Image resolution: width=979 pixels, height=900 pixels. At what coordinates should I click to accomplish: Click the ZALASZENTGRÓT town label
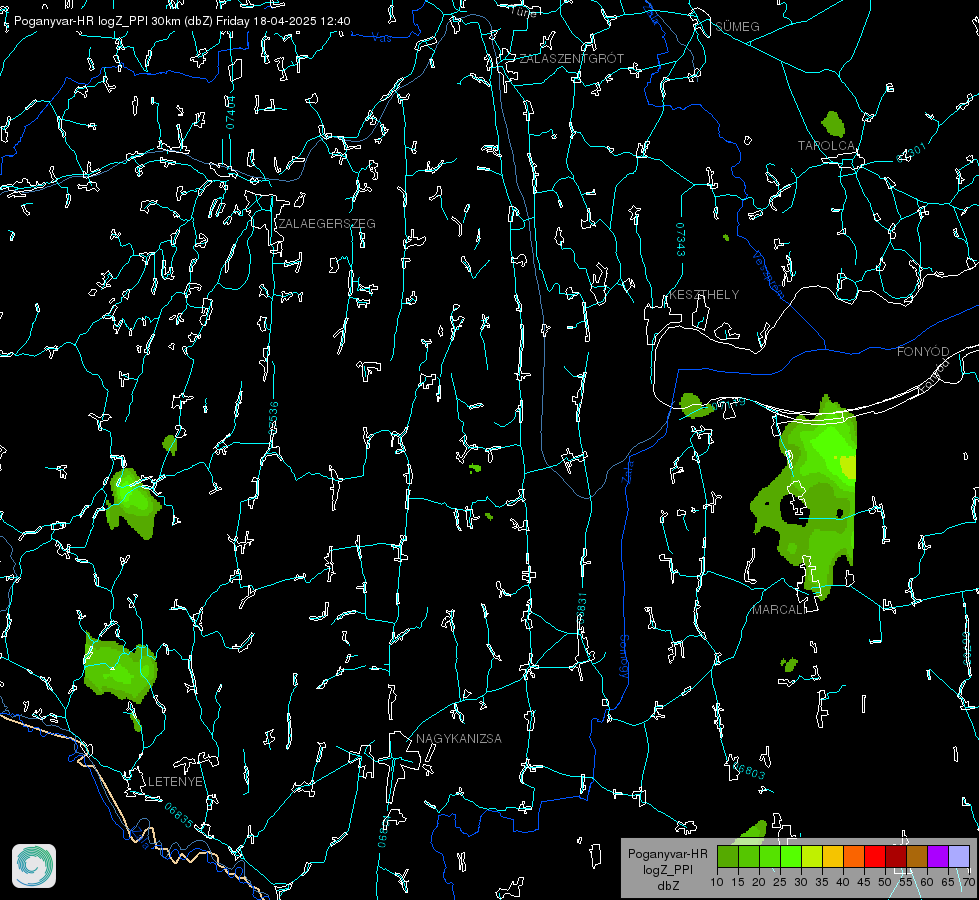click(x=572, y=59)
